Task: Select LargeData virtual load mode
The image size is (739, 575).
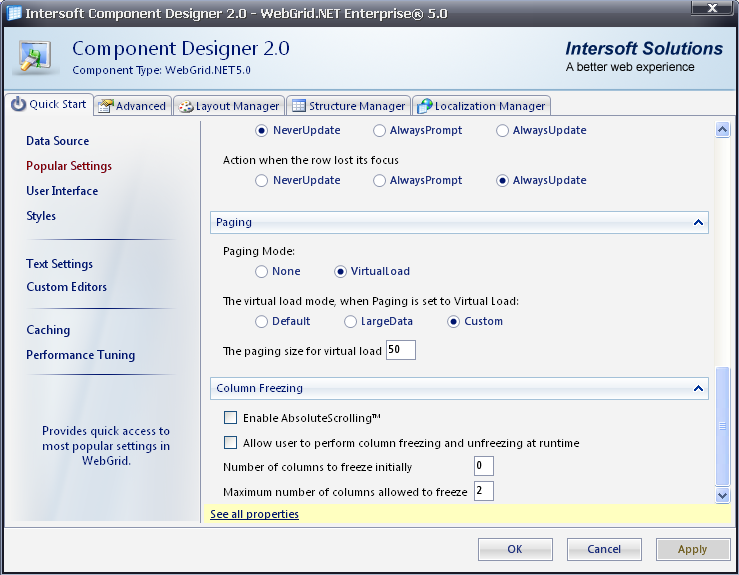Action: (x=350, y=321)
